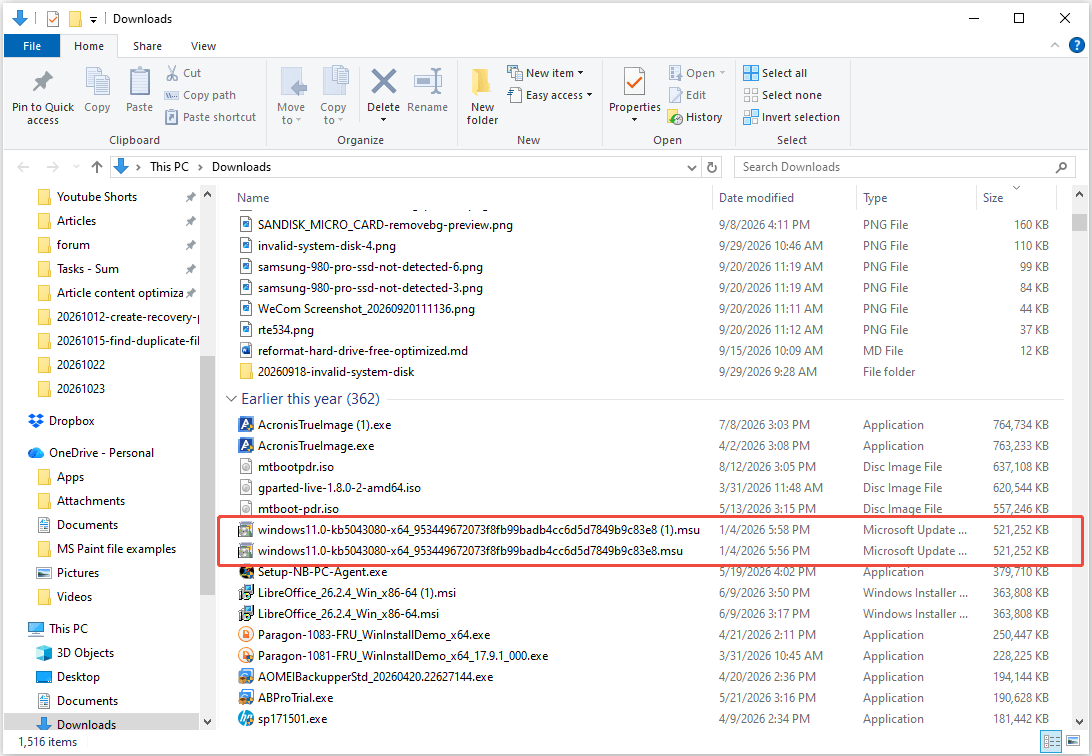Click the Search Downloads field
Viewport: 1092px width, 756px height.
(x=903, y=167)
